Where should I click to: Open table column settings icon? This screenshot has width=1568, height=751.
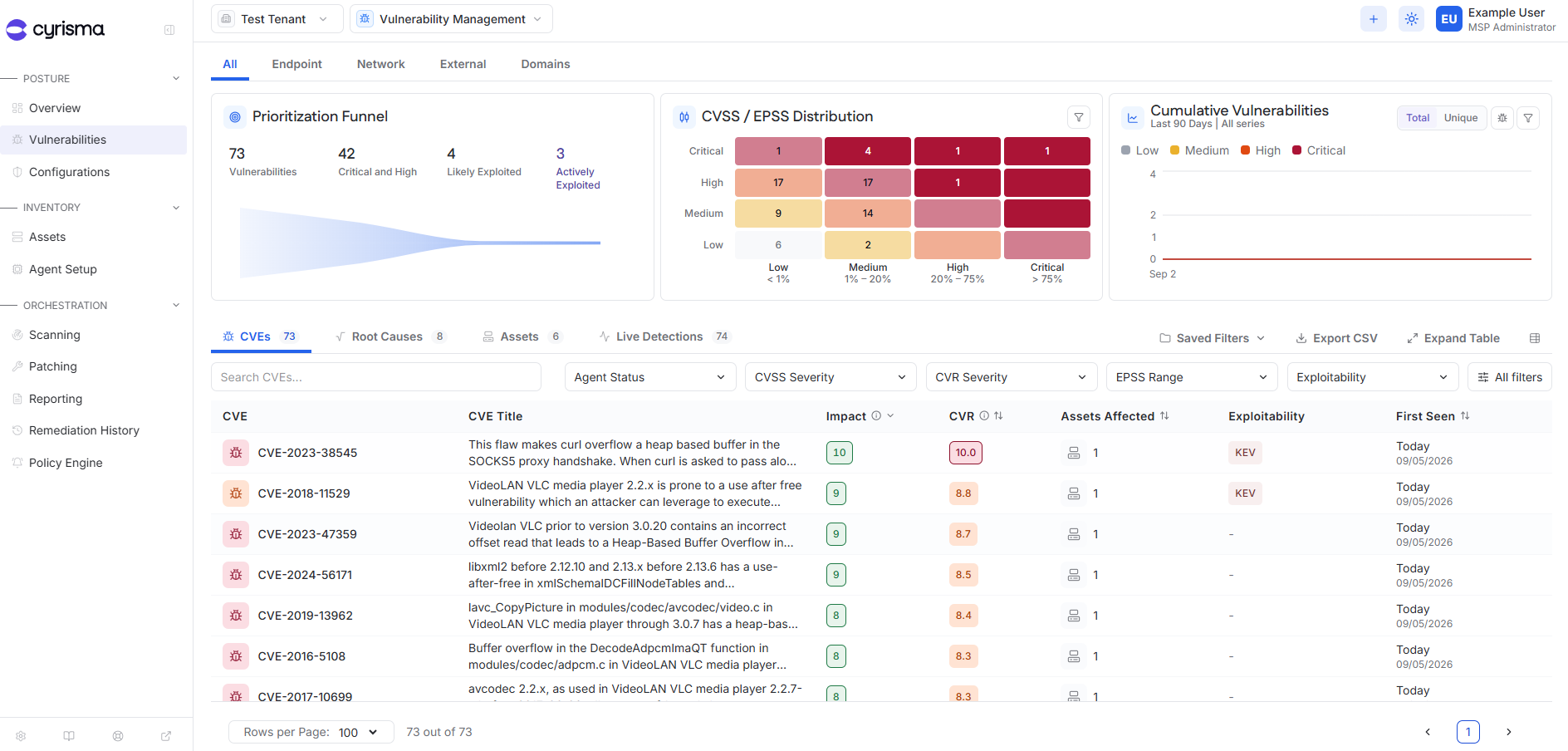click(1535, 338)
